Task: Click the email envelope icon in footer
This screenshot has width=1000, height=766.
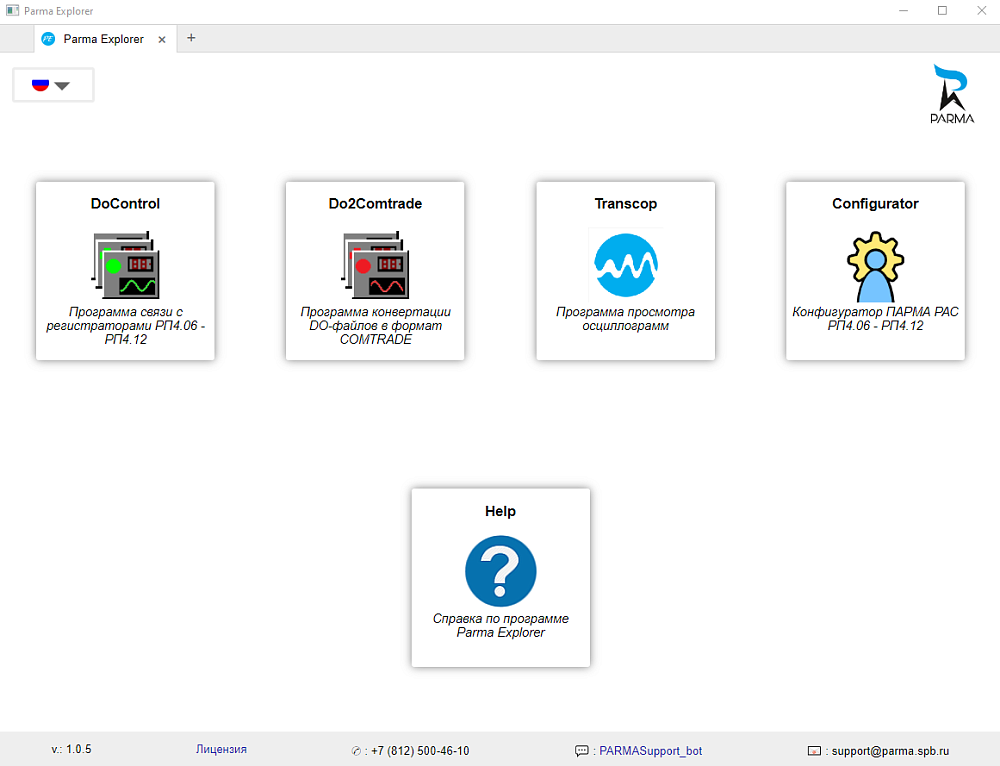Action: tap(814, 751)
